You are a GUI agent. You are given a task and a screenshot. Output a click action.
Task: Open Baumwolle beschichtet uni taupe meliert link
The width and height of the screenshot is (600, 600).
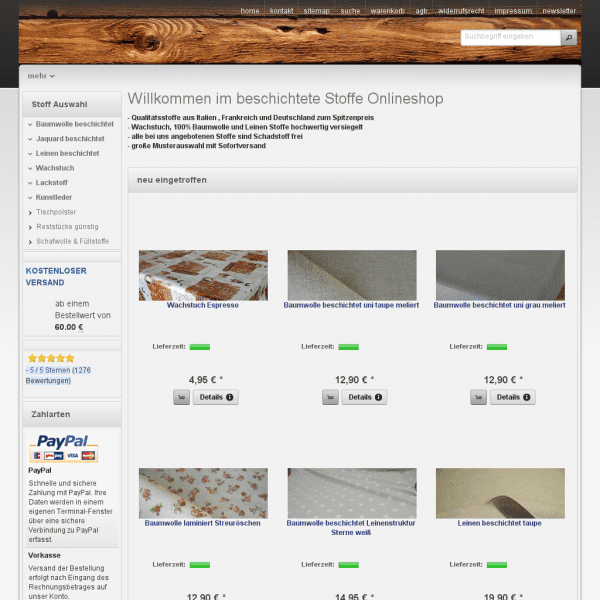point(351,305)
